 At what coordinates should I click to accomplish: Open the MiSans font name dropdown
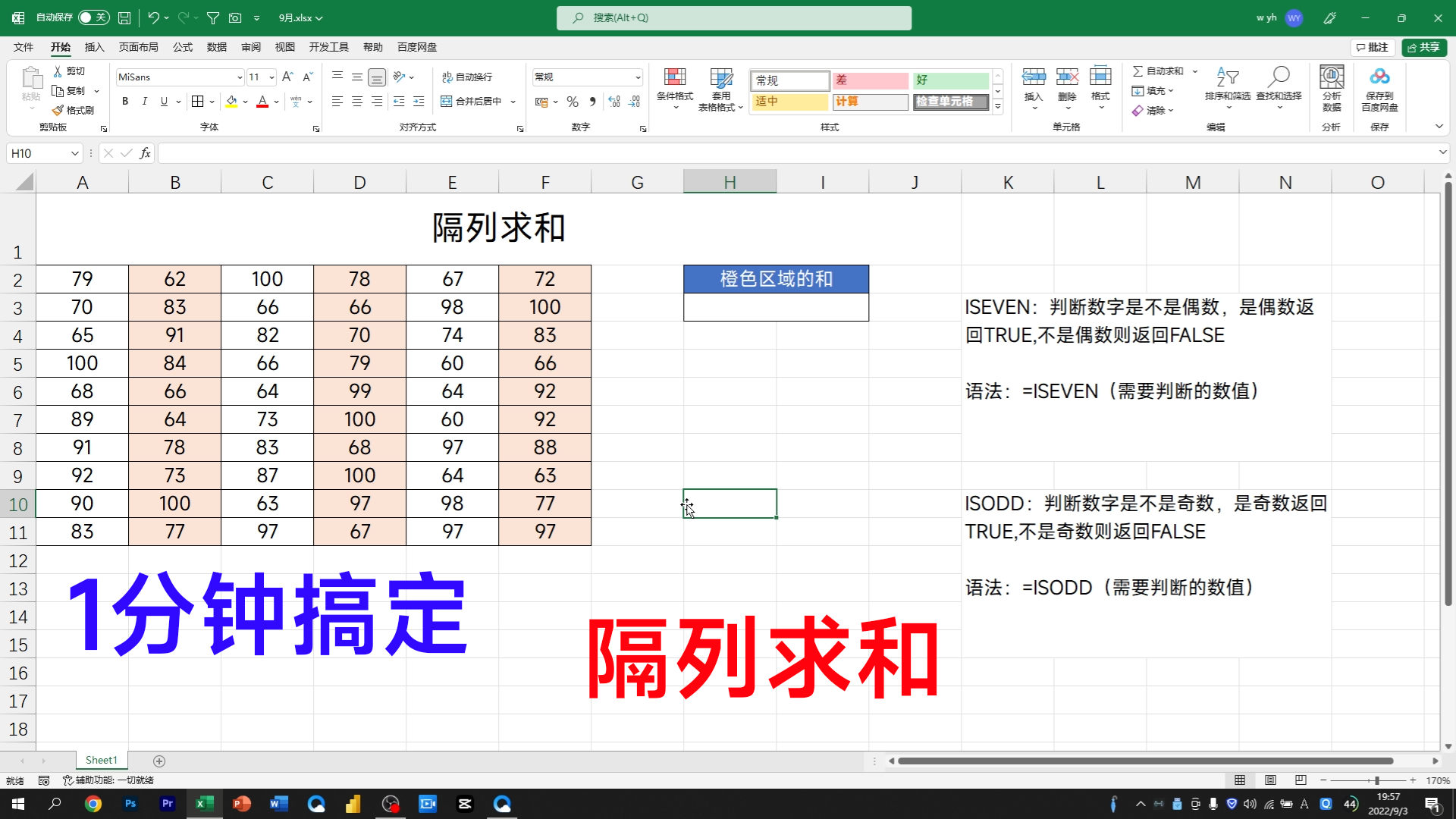[240, 77]
